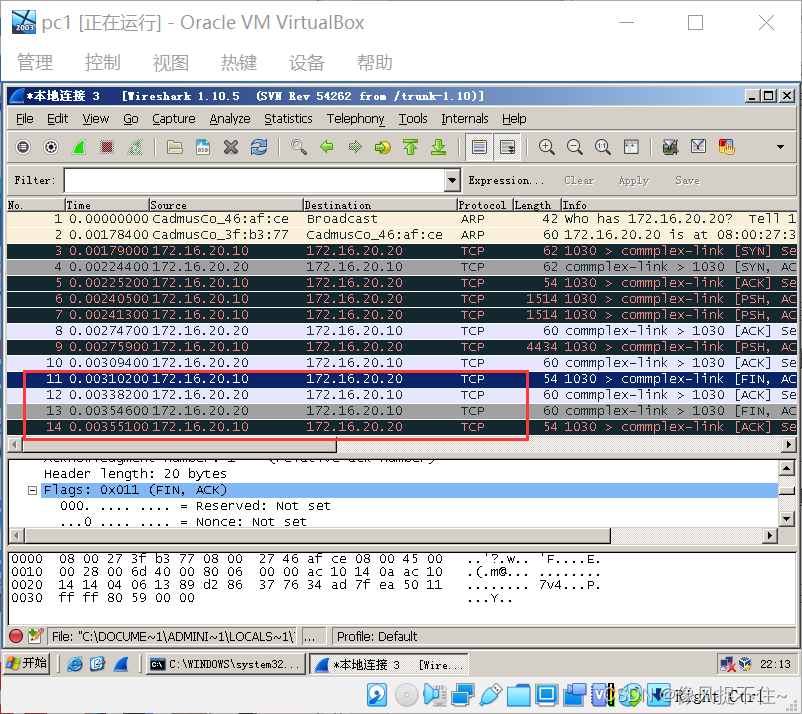This screenshot has width=802, height=714.
Task: Click VirtualBox shared folders status icon
Action: tap(519, 695)
